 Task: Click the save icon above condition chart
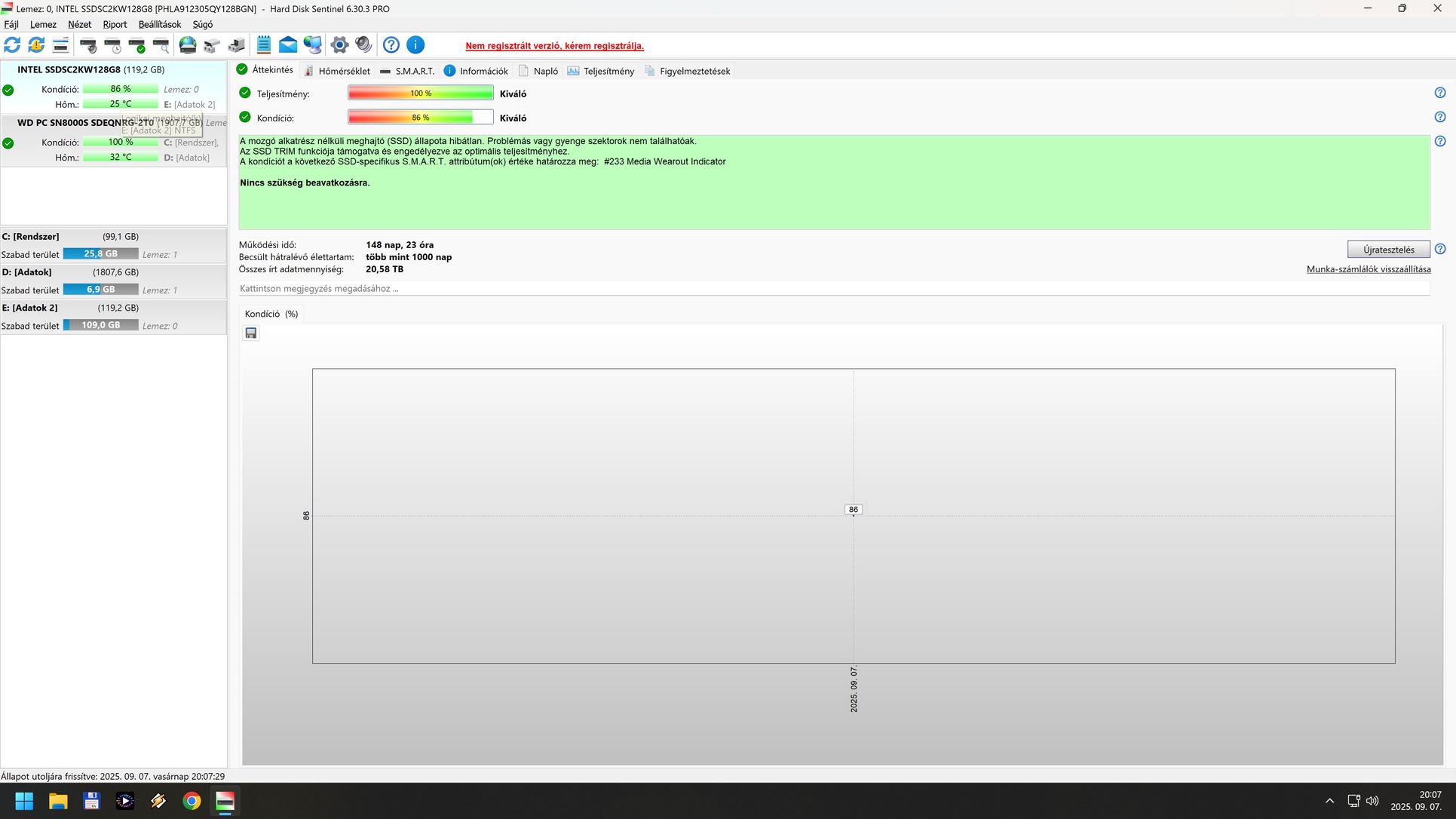251,333
